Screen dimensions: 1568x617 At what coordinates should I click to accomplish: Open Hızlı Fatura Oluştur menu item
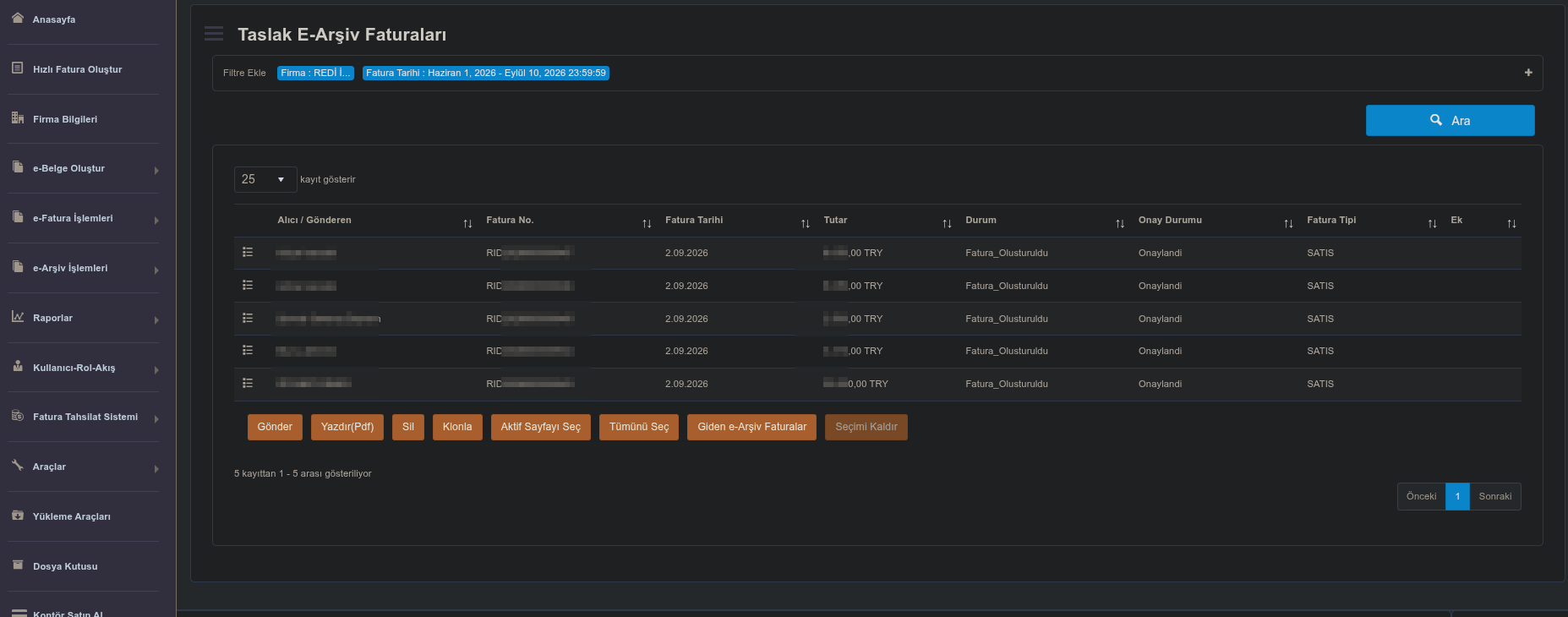point(83,69)
